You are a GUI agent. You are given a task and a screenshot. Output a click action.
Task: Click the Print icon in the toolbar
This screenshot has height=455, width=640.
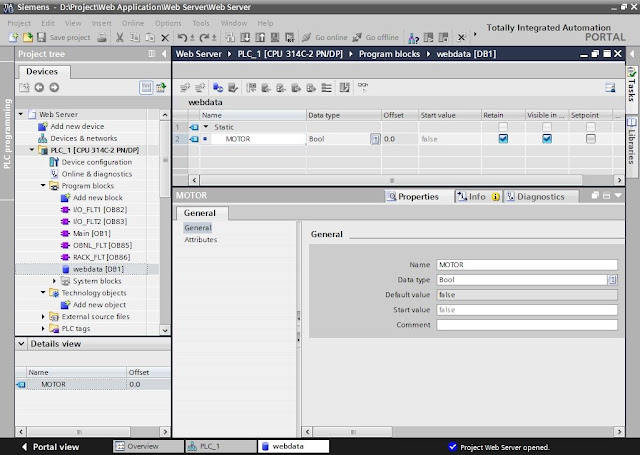click(102, 38)
